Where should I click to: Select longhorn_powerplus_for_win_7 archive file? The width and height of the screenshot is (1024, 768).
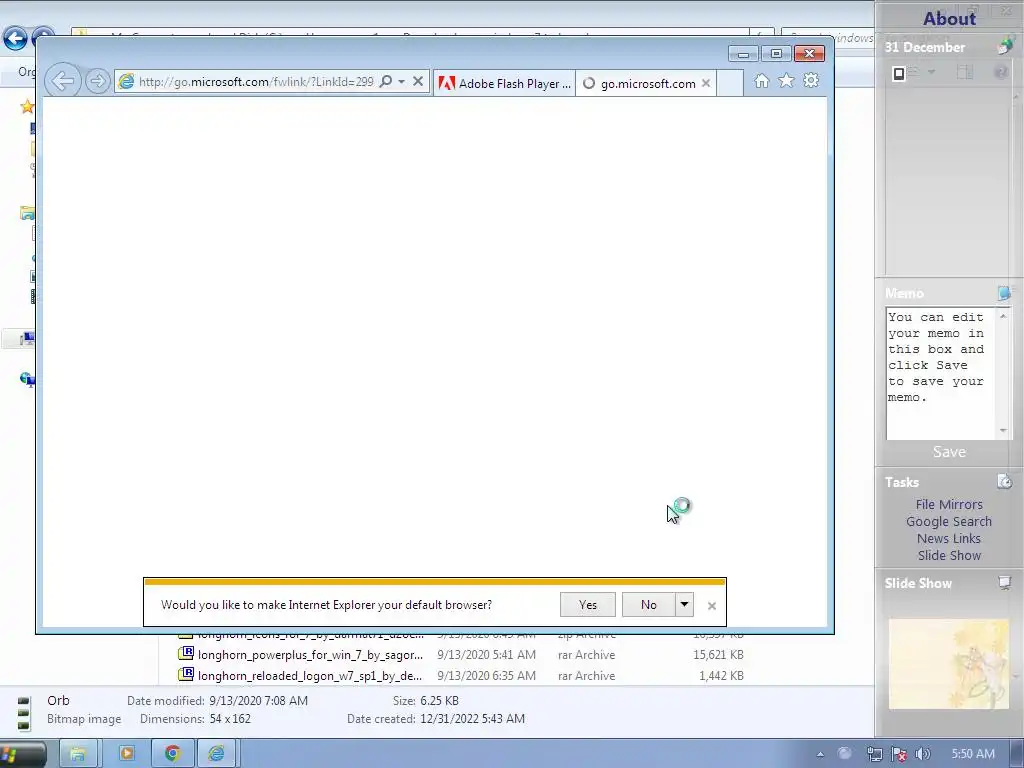(310, 654)
